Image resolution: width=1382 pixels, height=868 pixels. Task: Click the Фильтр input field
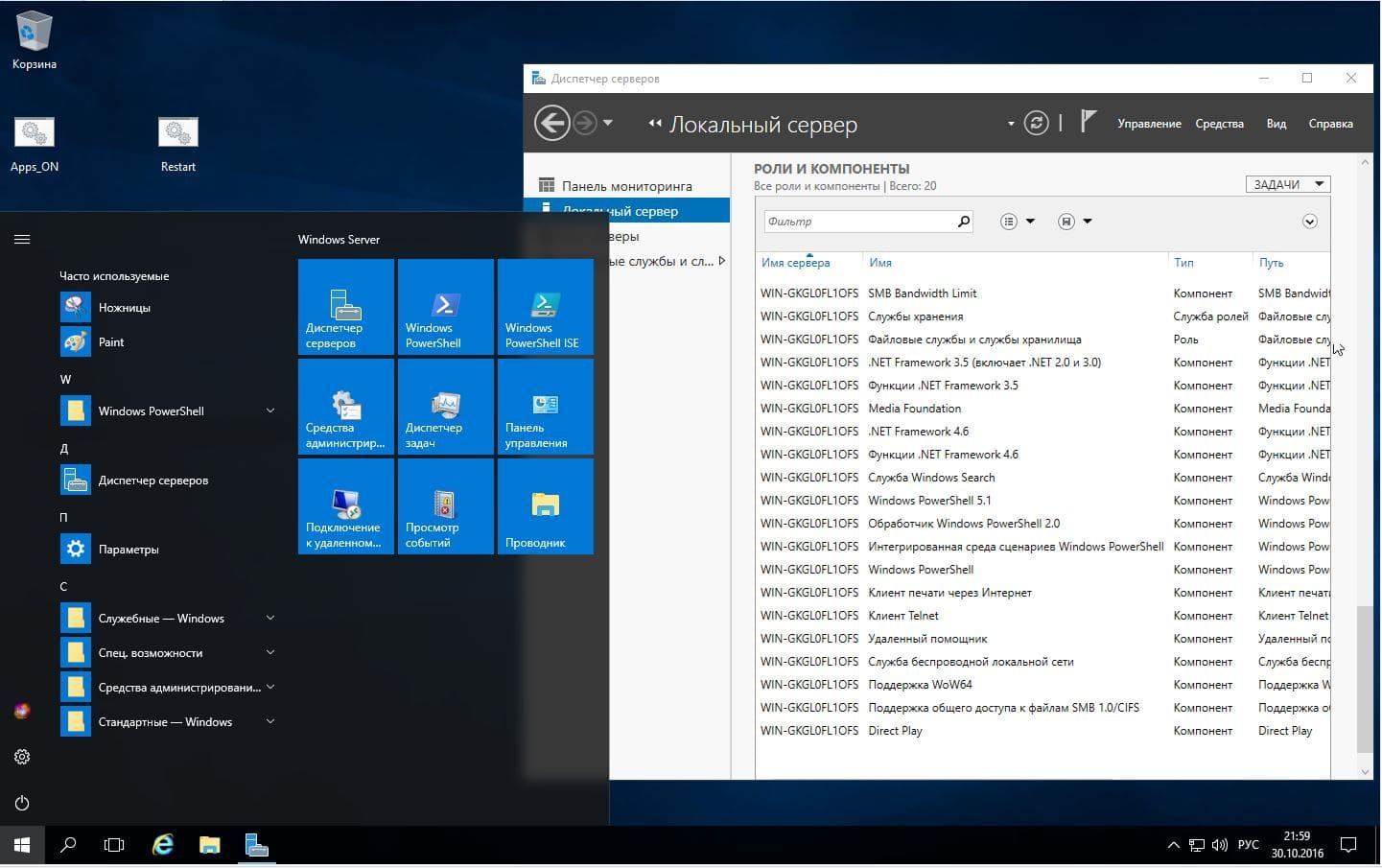pyautogui.click(x=859, y=222)
